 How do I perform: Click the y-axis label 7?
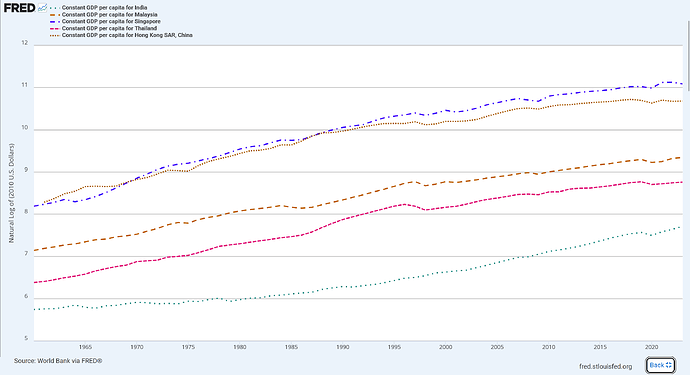click(26, 254)
